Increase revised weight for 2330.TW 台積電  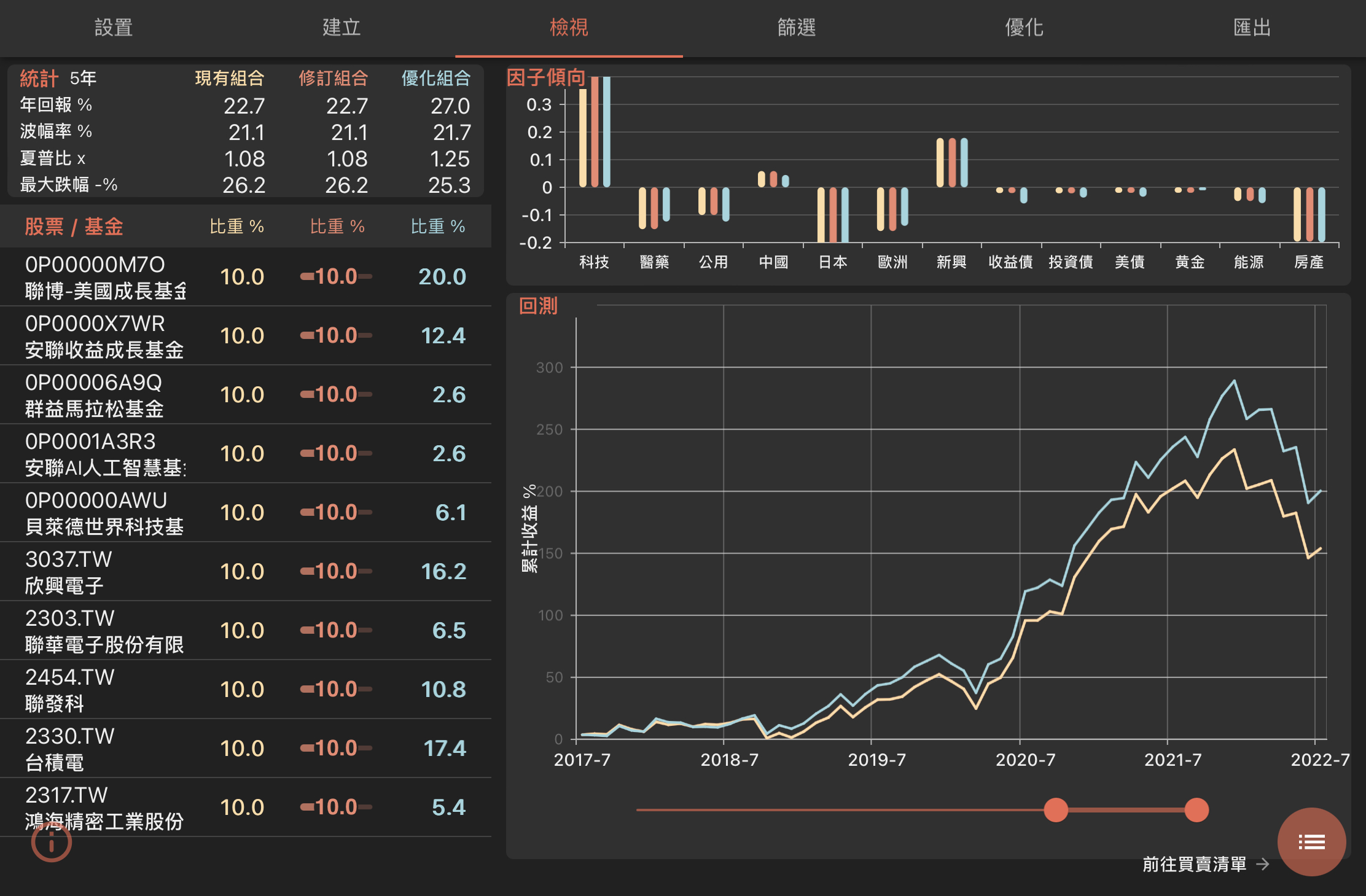(x=366, y=748)
